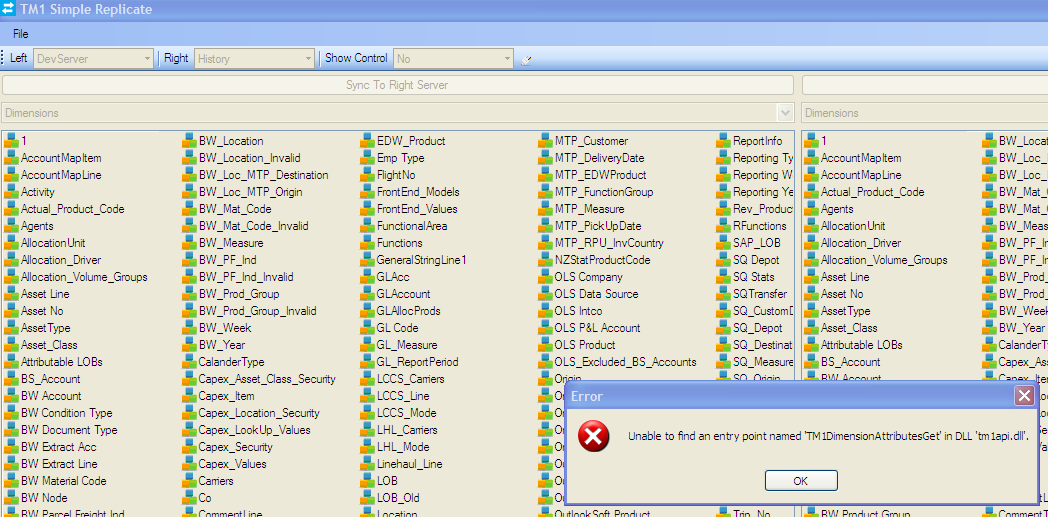This screenshot has width=1048, height=517.
Task: Select Capex_Asset_Class_Security dimension
Action: click(267, 379)
